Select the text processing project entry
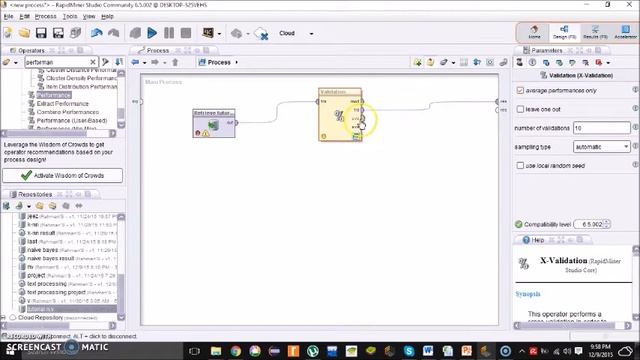This screenshot has width=640, height=360. [x=56, y=292]
